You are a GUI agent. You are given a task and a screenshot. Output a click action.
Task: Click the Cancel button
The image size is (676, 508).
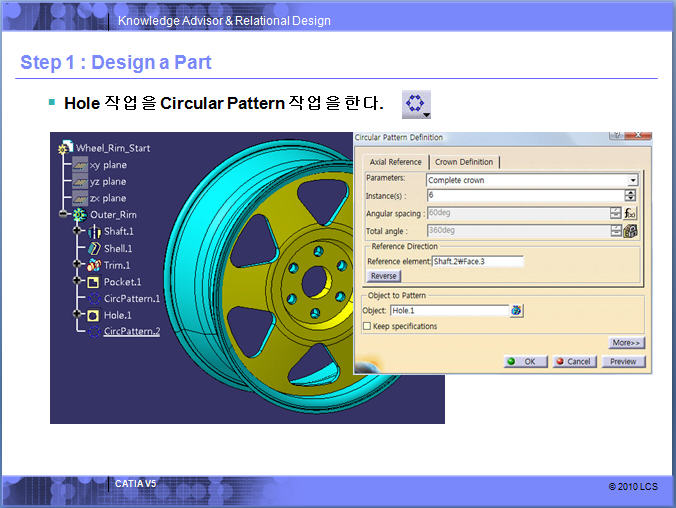point(574,361)
